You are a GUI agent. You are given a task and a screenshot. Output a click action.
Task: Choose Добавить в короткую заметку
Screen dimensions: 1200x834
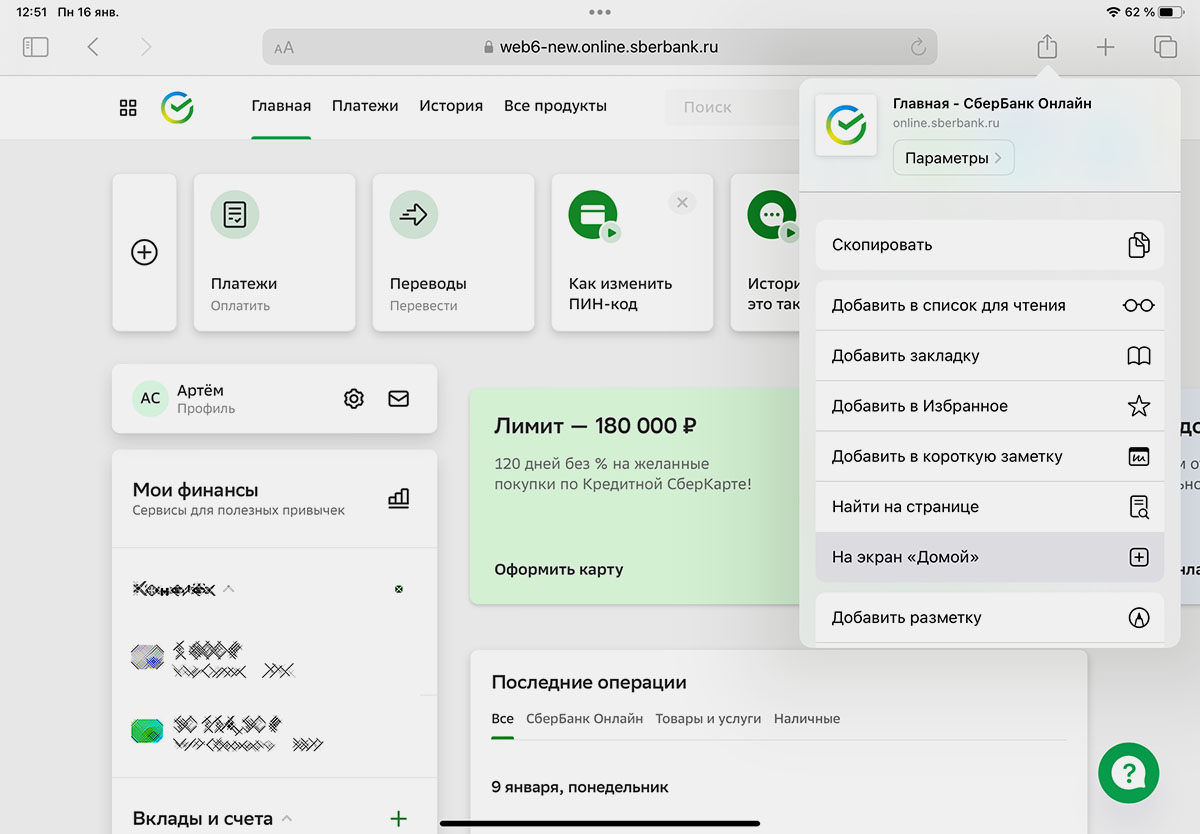coord(990,457)
